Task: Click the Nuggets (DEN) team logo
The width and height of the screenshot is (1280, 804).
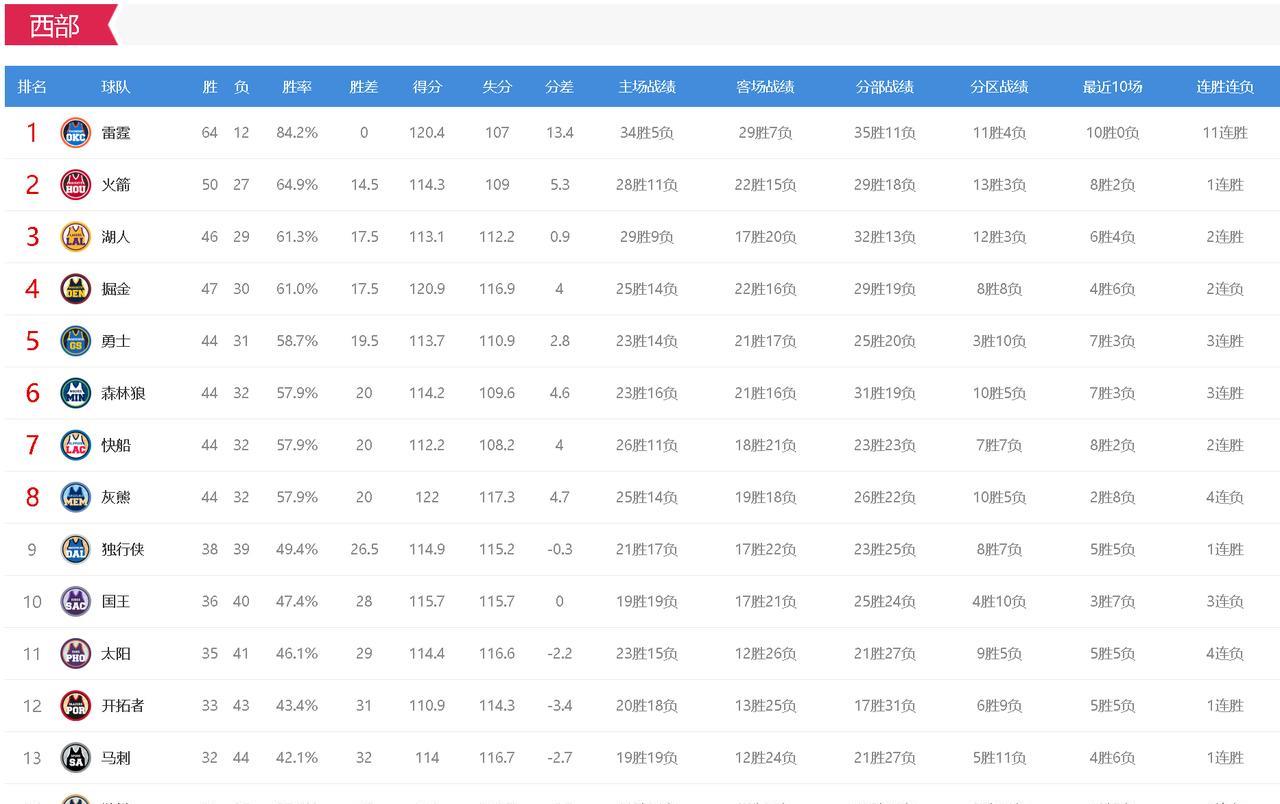Action: pos(76,289)
